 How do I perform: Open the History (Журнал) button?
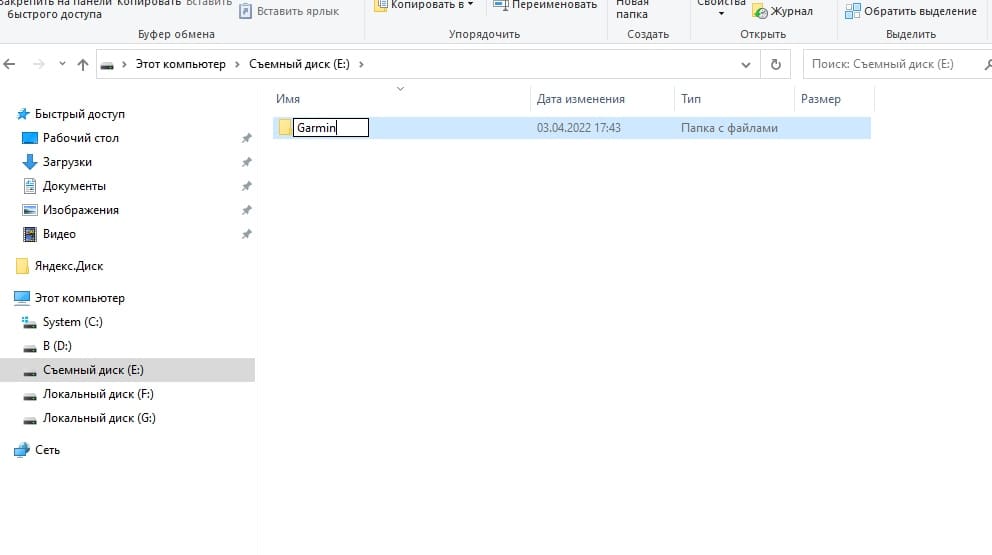click(783, 11)
